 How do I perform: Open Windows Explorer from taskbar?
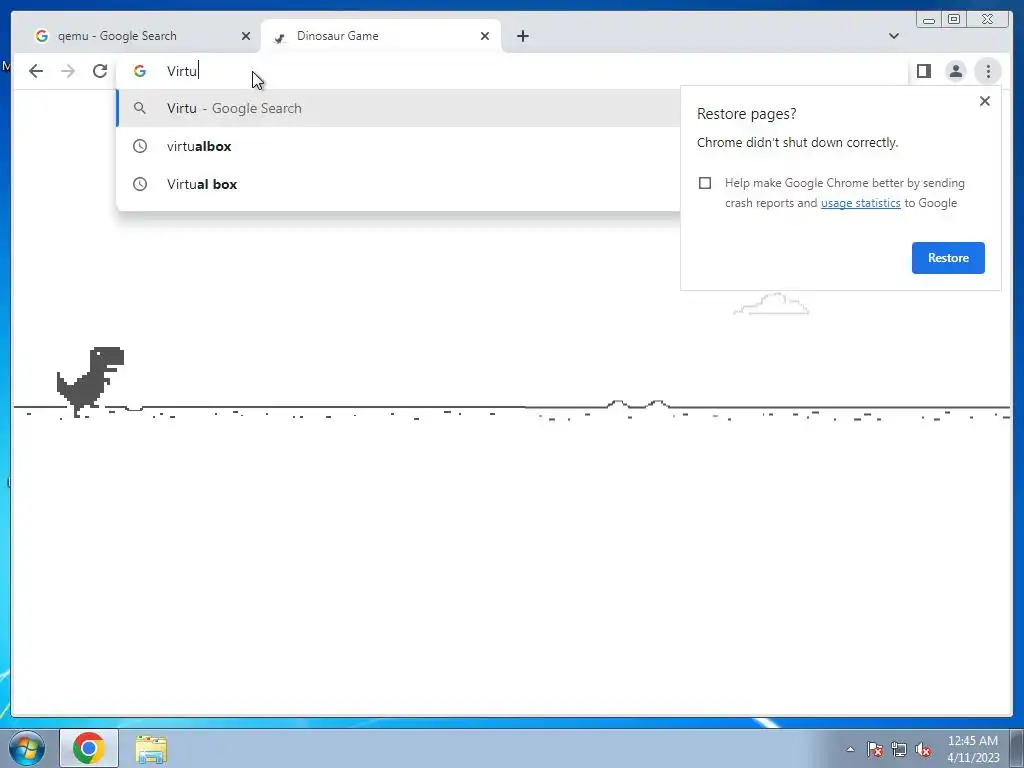point(151,748)
